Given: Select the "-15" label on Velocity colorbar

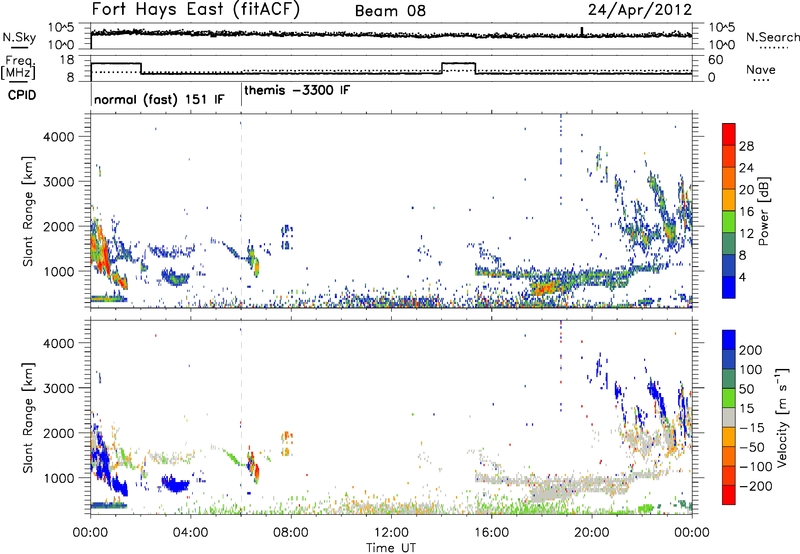Looking at the screenshot, I should 752,427.
